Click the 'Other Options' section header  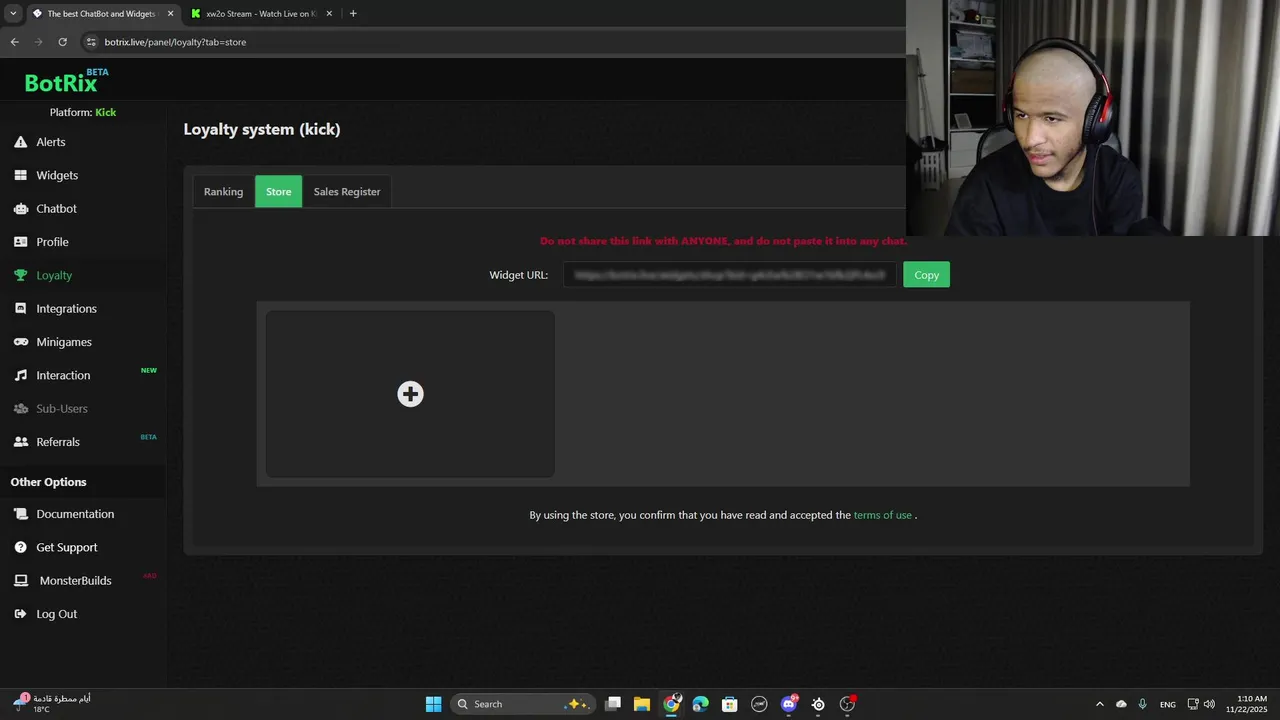[x=49, y=482]
